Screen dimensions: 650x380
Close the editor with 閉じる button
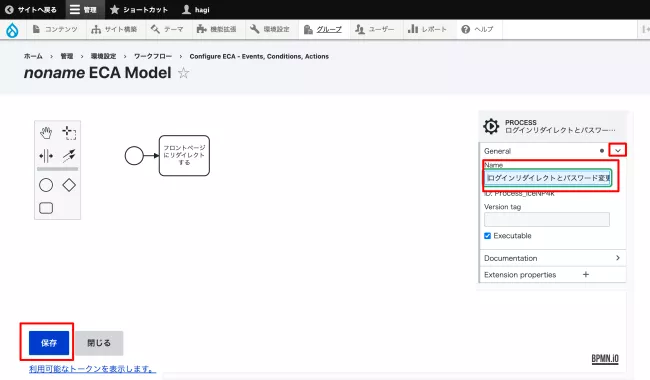(99, 343)
